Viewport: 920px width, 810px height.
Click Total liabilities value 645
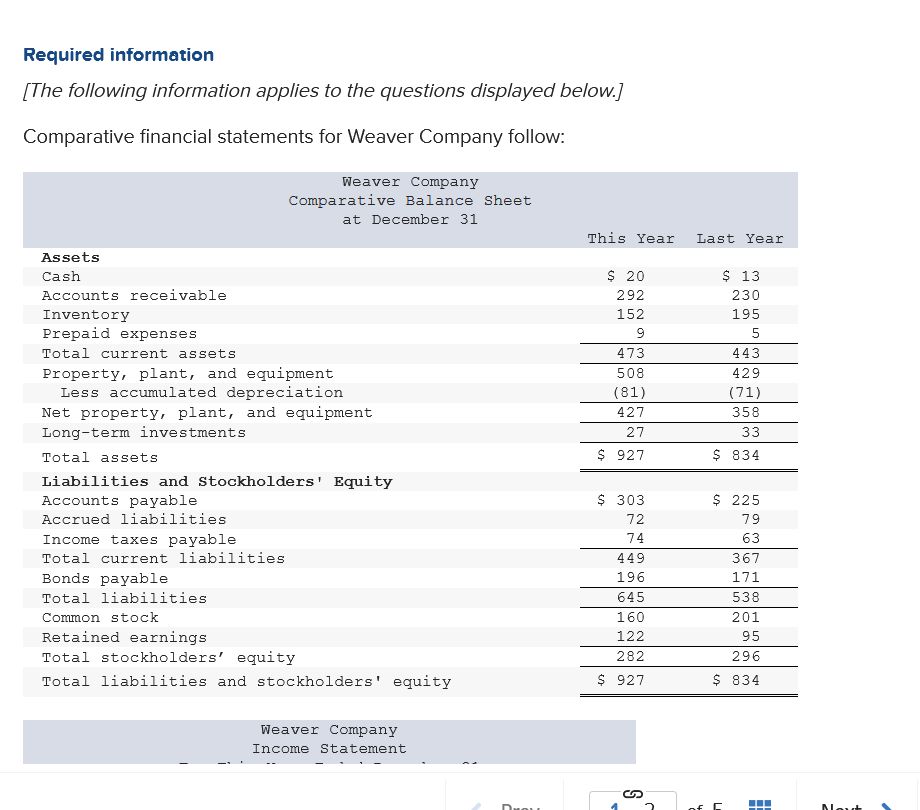(x=631, y=598)
